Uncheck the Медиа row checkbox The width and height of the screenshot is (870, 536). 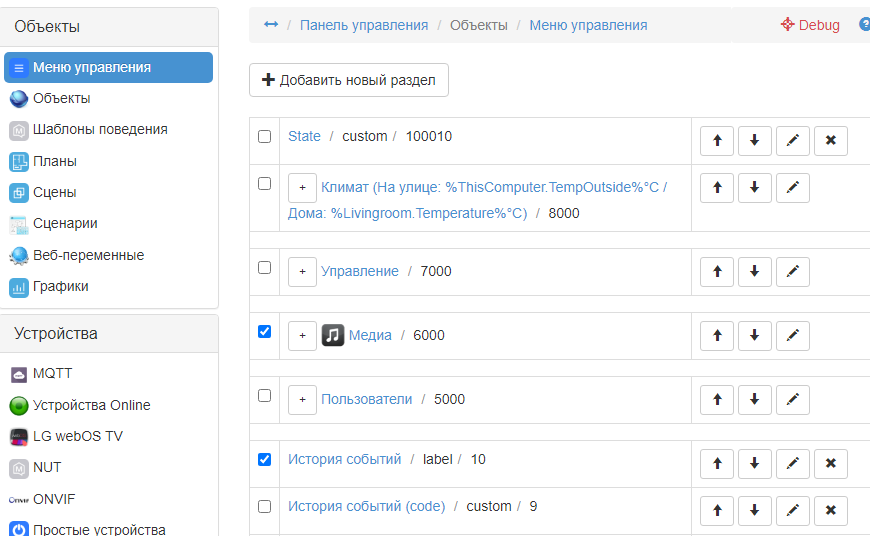[265, 331]
